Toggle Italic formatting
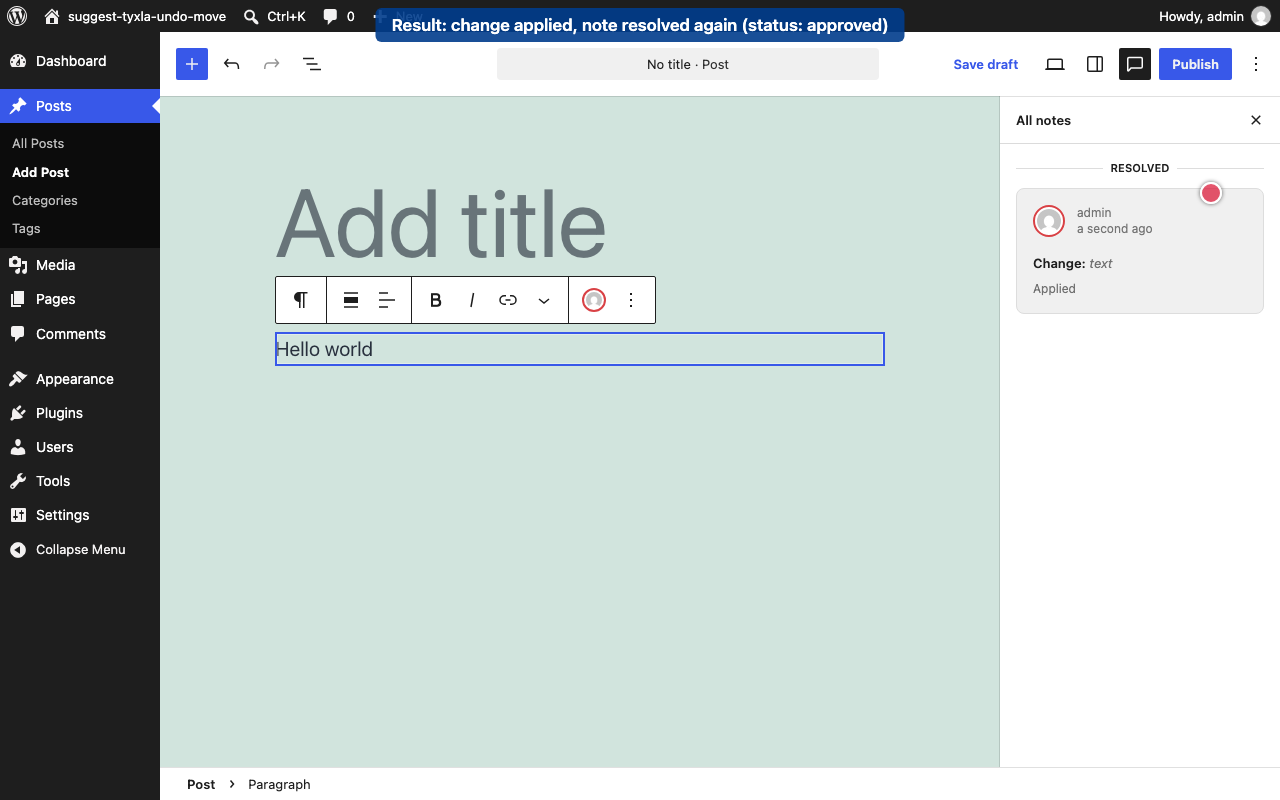 [x=472, y=300]
